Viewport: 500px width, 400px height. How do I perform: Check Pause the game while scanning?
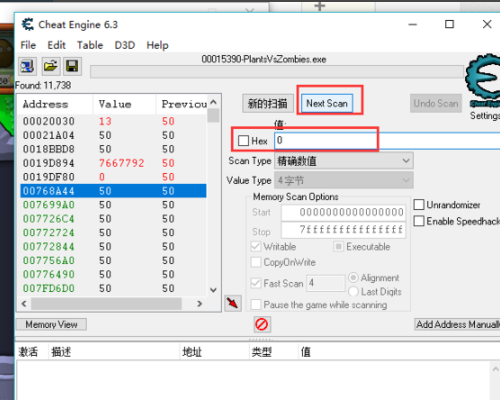[256, 305]
